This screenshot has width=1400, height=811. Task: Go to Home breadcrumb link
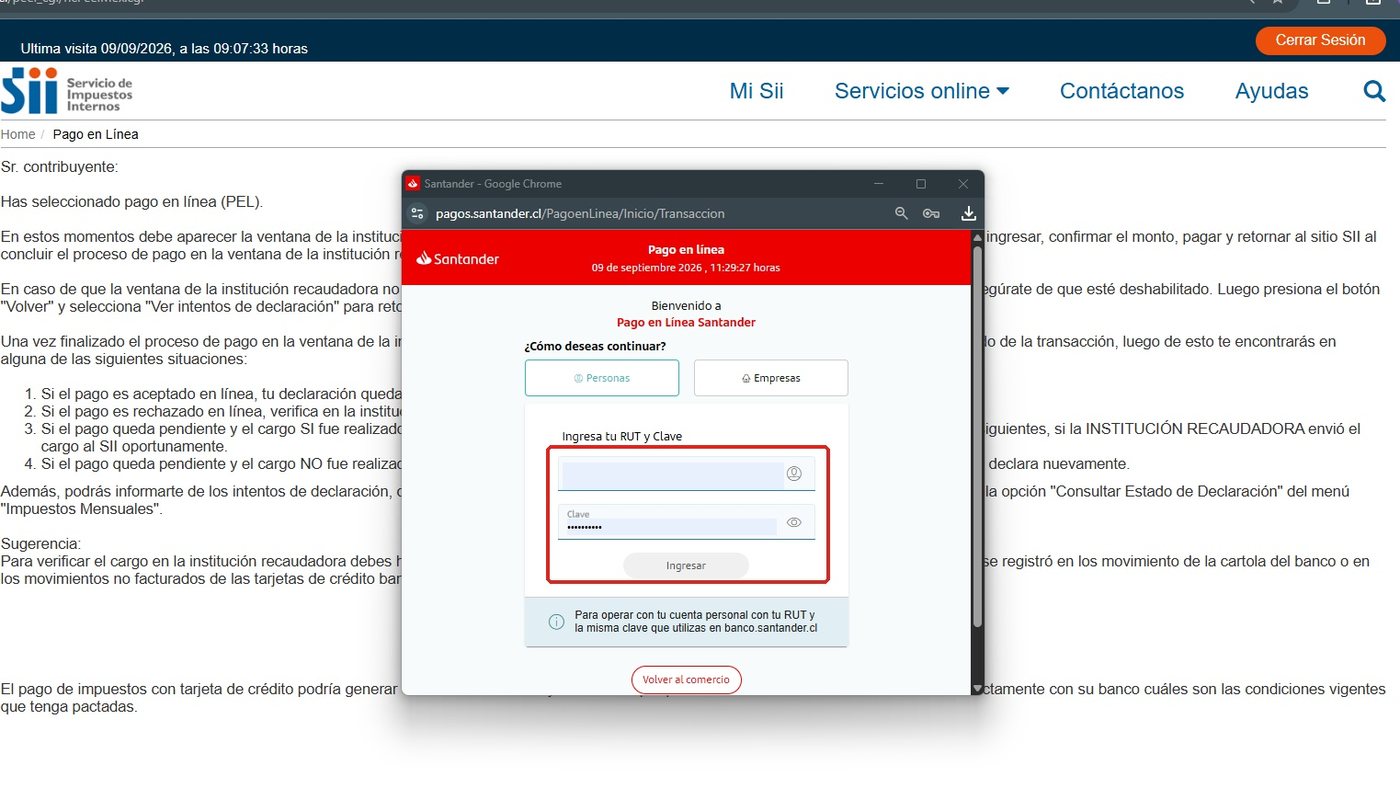(18, 134)
